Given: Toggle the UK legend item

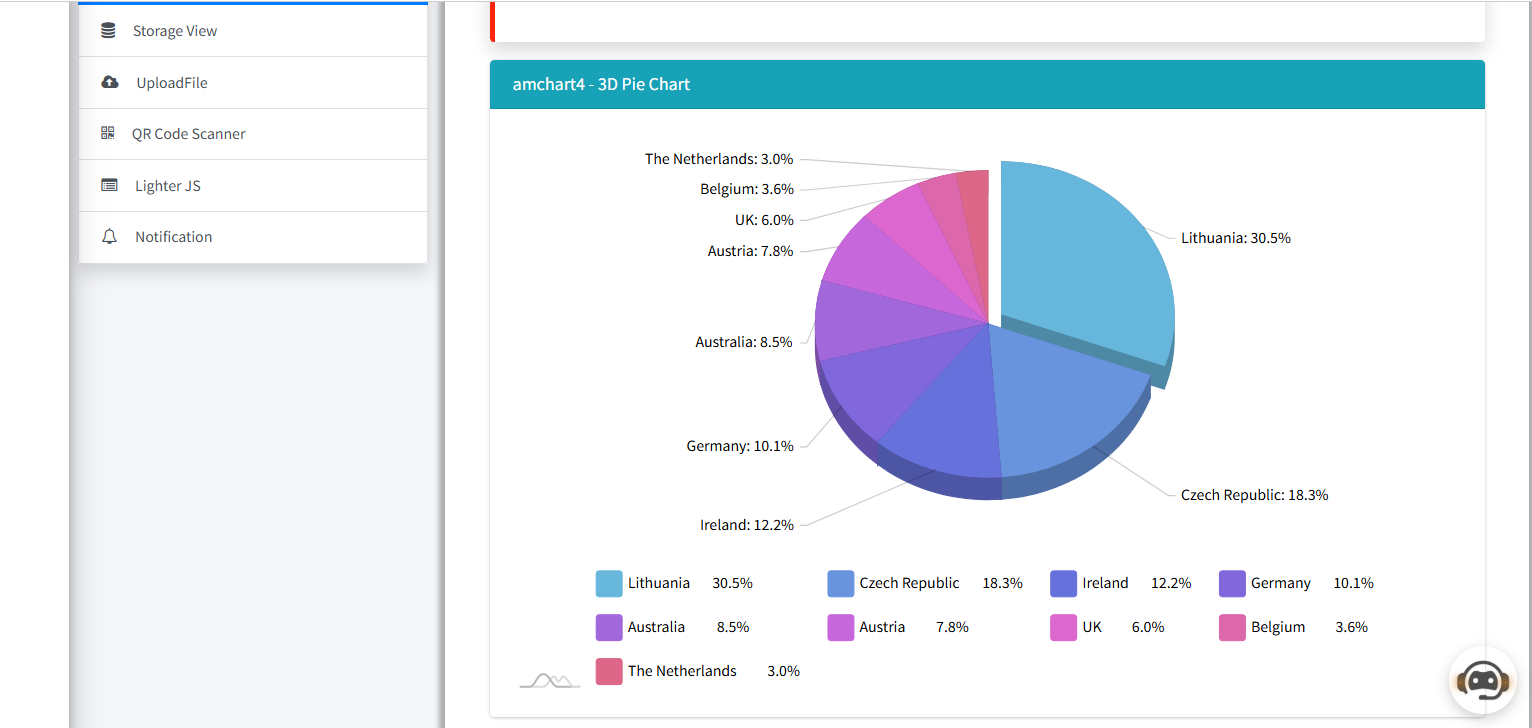Looking at the screenshot, I should (1107, 627).
